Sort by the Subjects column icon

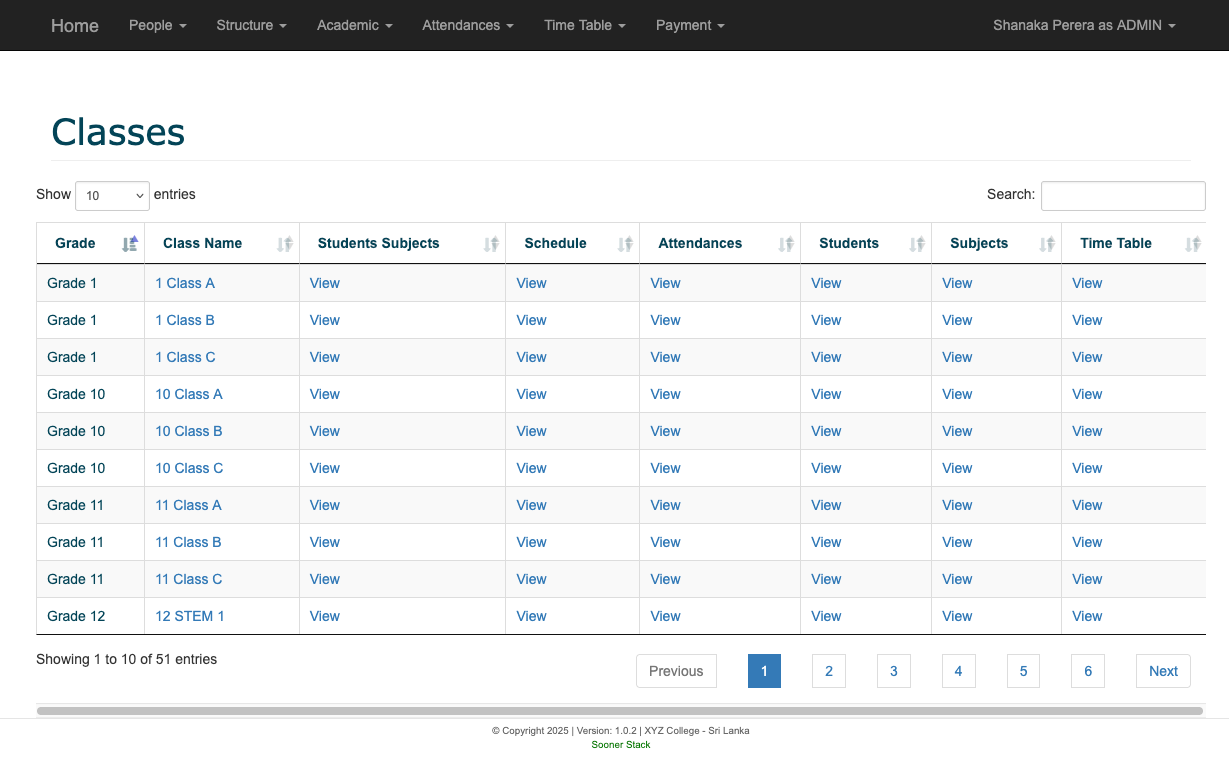tap(1047, 244)
